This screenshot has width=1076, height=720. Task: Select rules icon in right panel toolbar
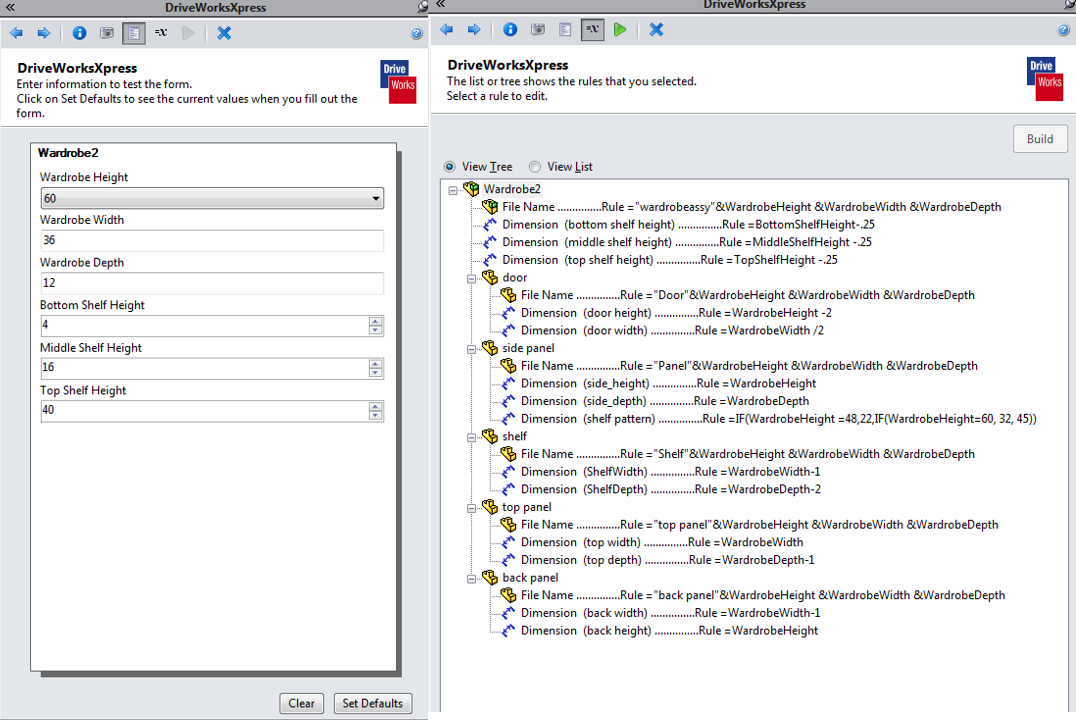click(593, 30)
